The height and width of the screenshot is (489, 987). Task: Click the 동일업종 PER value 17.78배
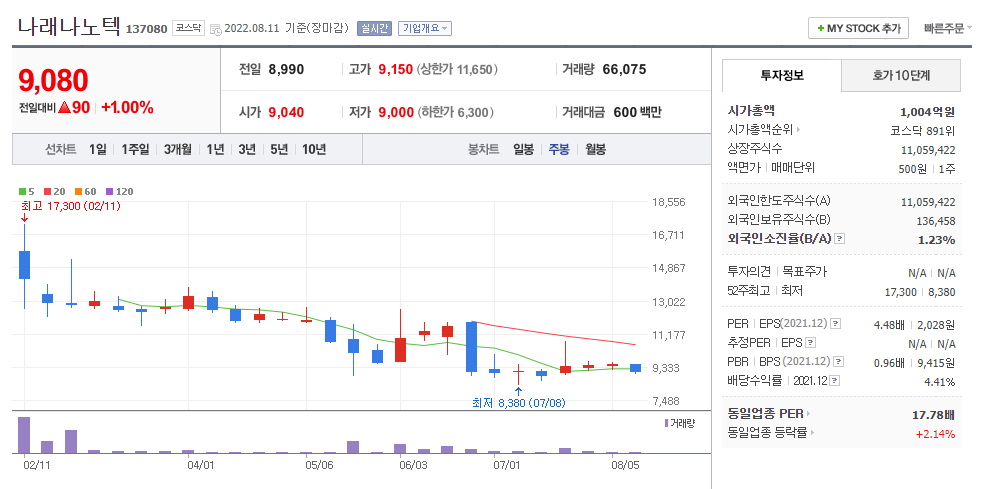click(933, 415)
